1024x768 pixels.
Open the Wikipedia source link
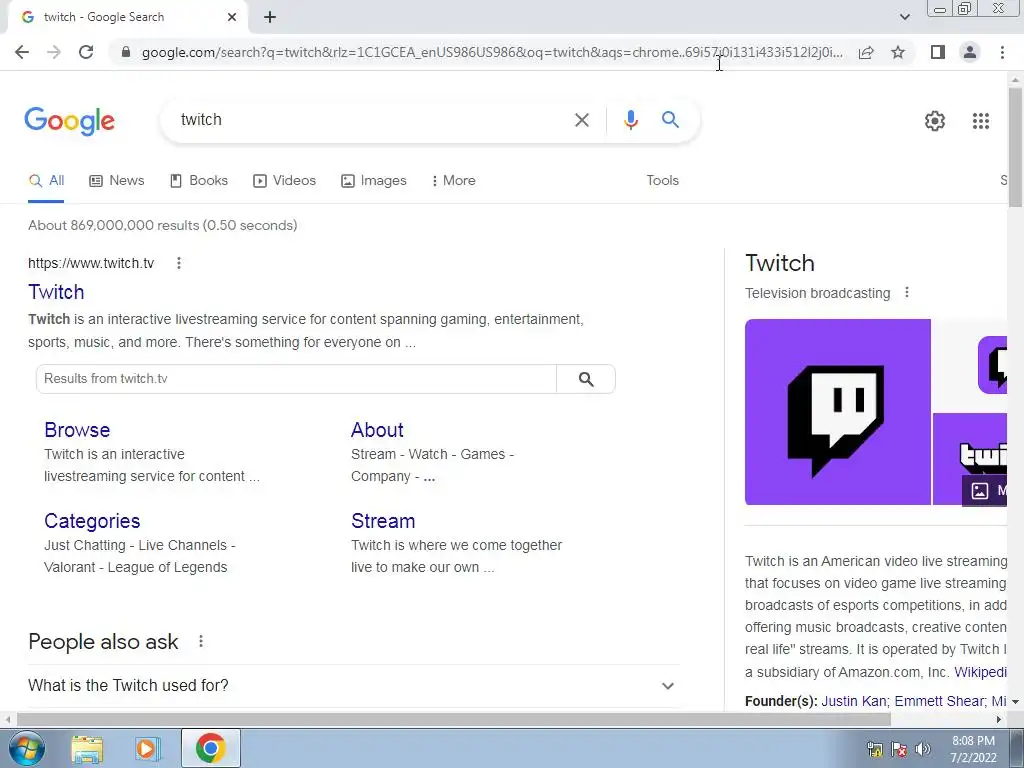pyautogui.click(x=980, y=672)
